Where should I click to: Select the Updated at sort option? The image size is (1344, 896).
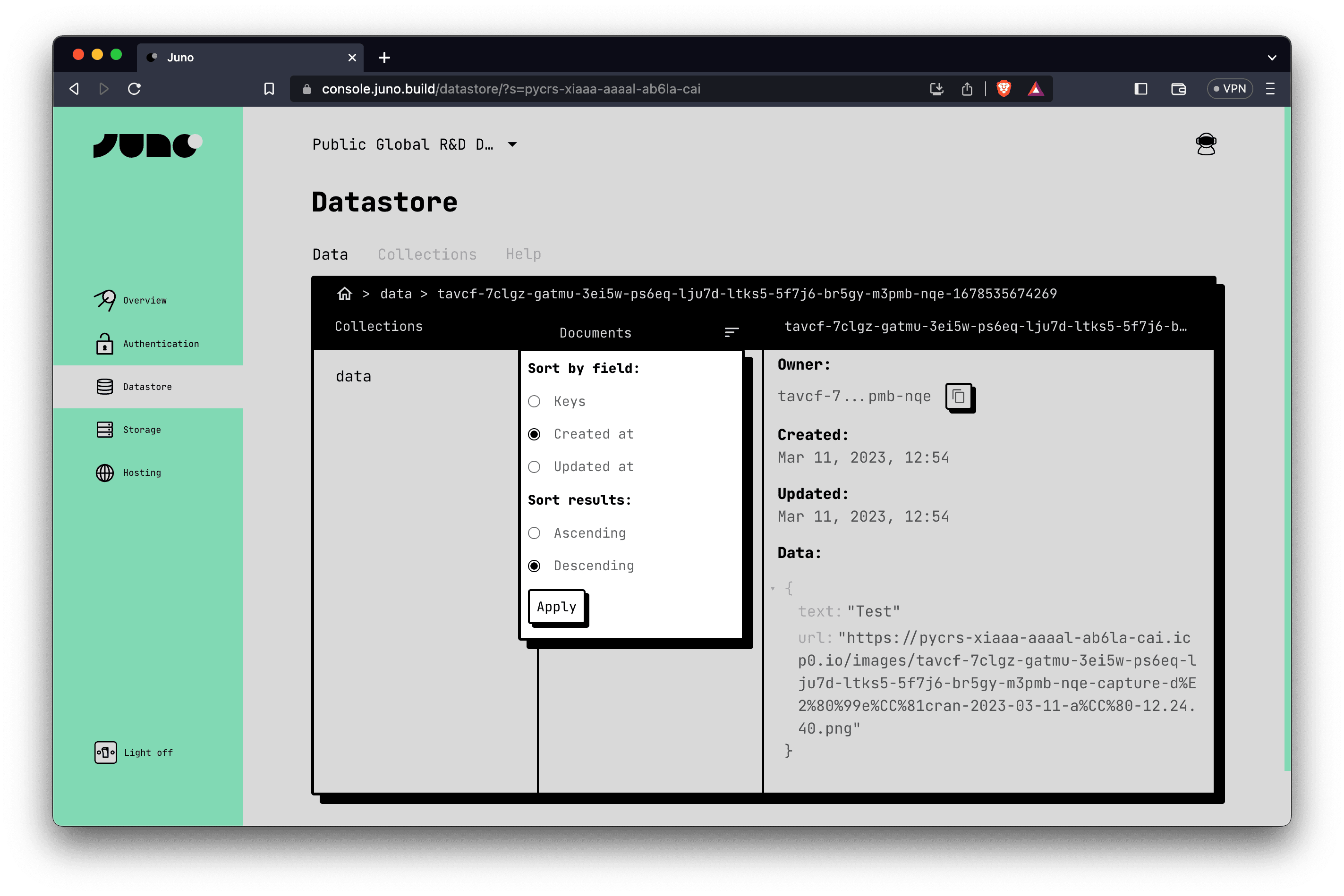(x=534, y=467)
